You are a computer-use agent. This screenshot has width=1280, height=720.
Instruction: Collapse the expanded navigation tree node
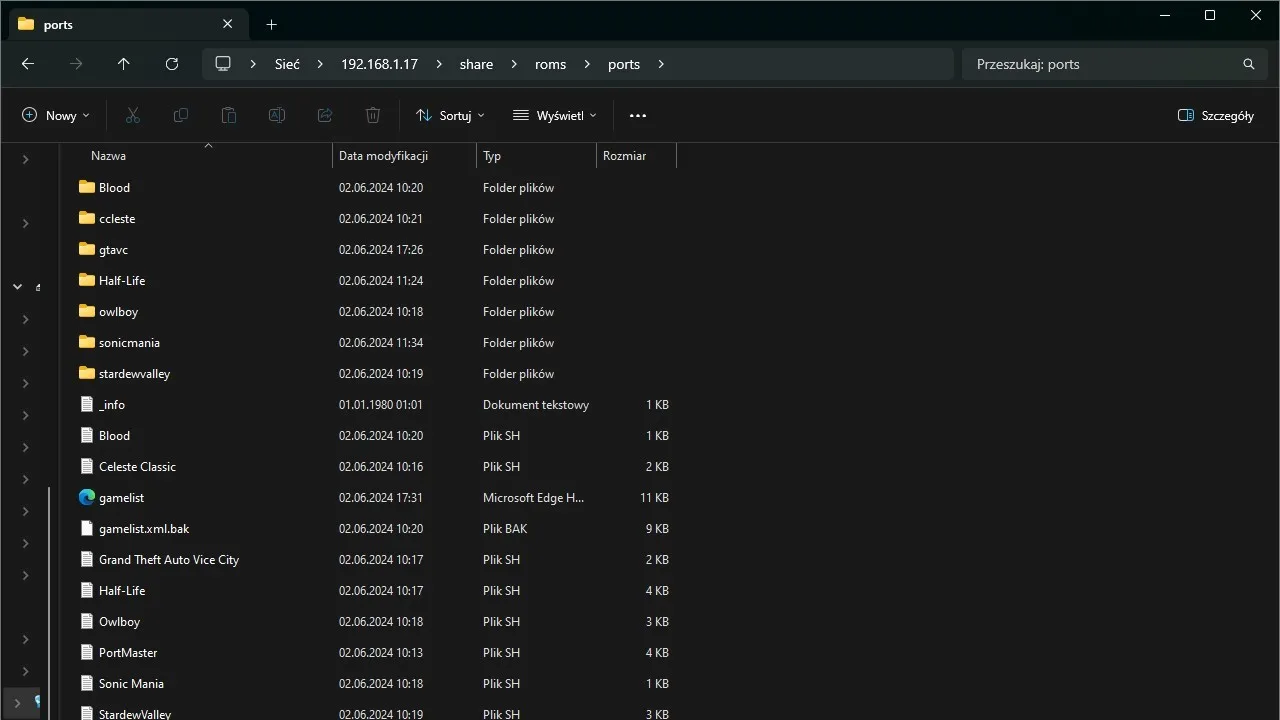point(17,287)
